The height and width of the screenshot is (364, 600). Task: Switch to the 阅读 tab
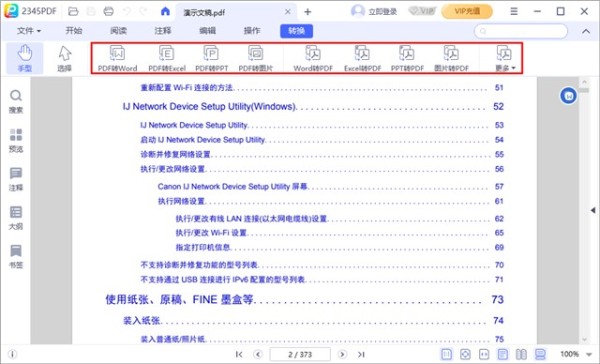pyautogui.click(x=118, y=31)
